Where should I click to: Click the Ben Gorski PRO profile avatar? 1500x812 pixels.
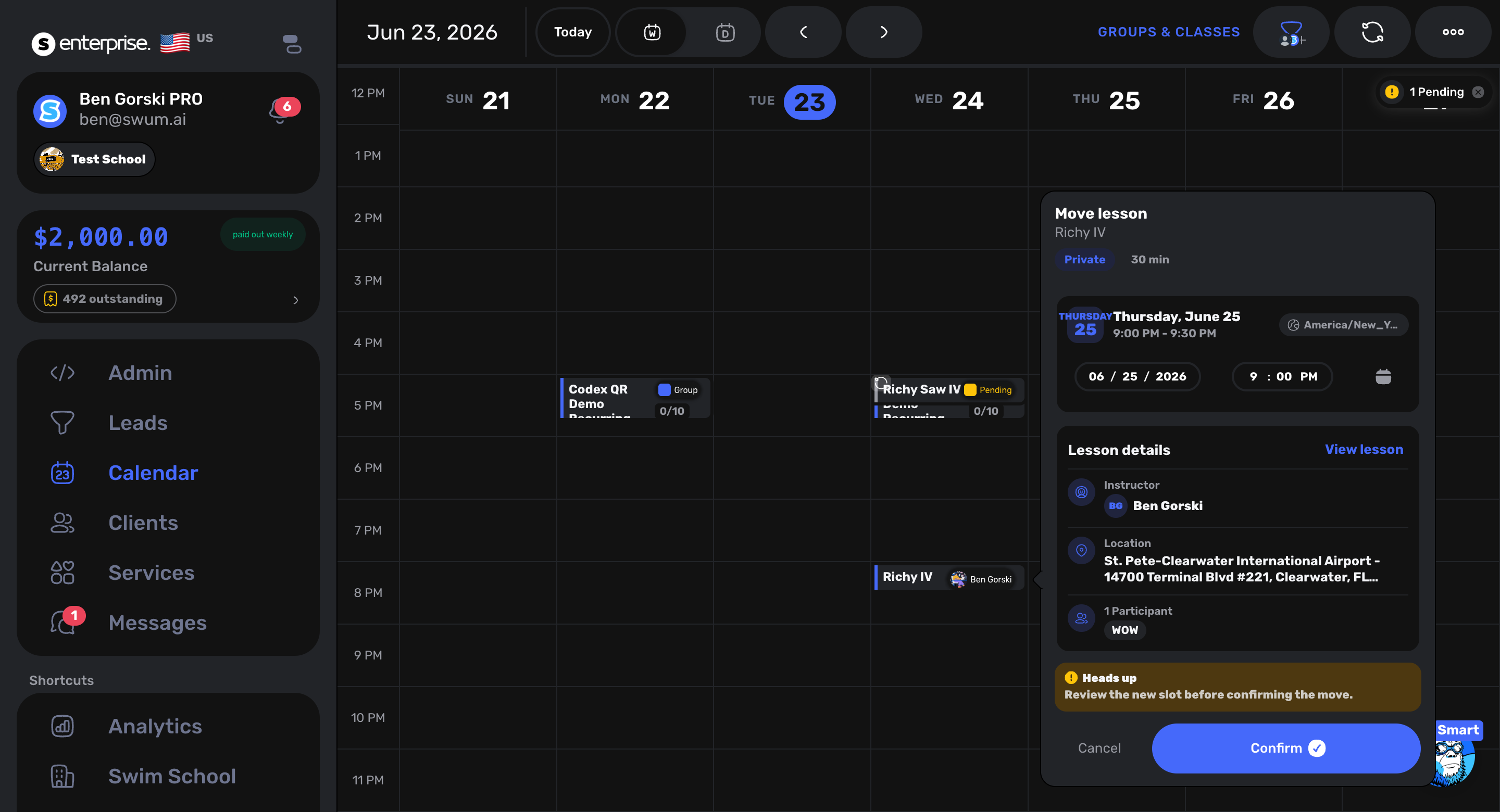50,110
